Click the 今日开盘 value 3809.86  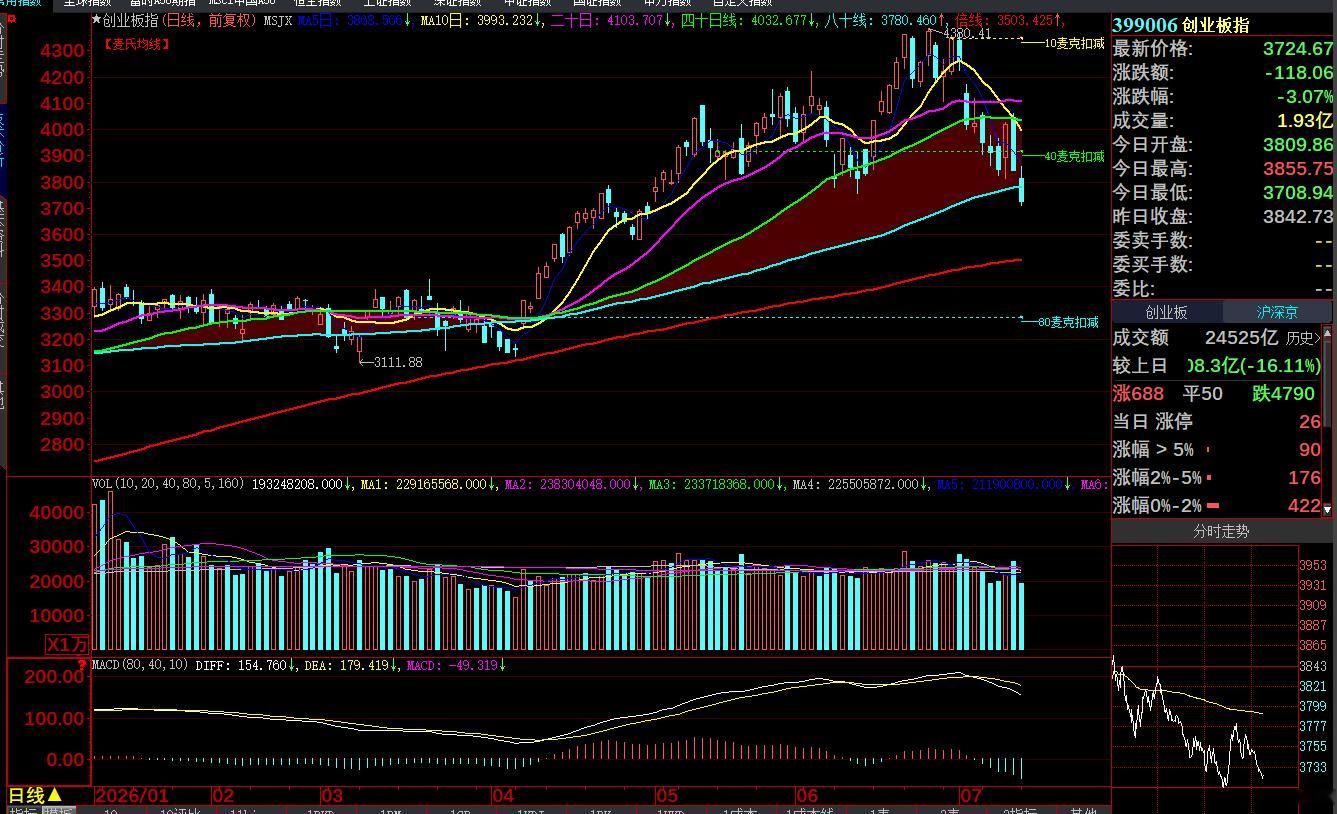[1298, 145]
